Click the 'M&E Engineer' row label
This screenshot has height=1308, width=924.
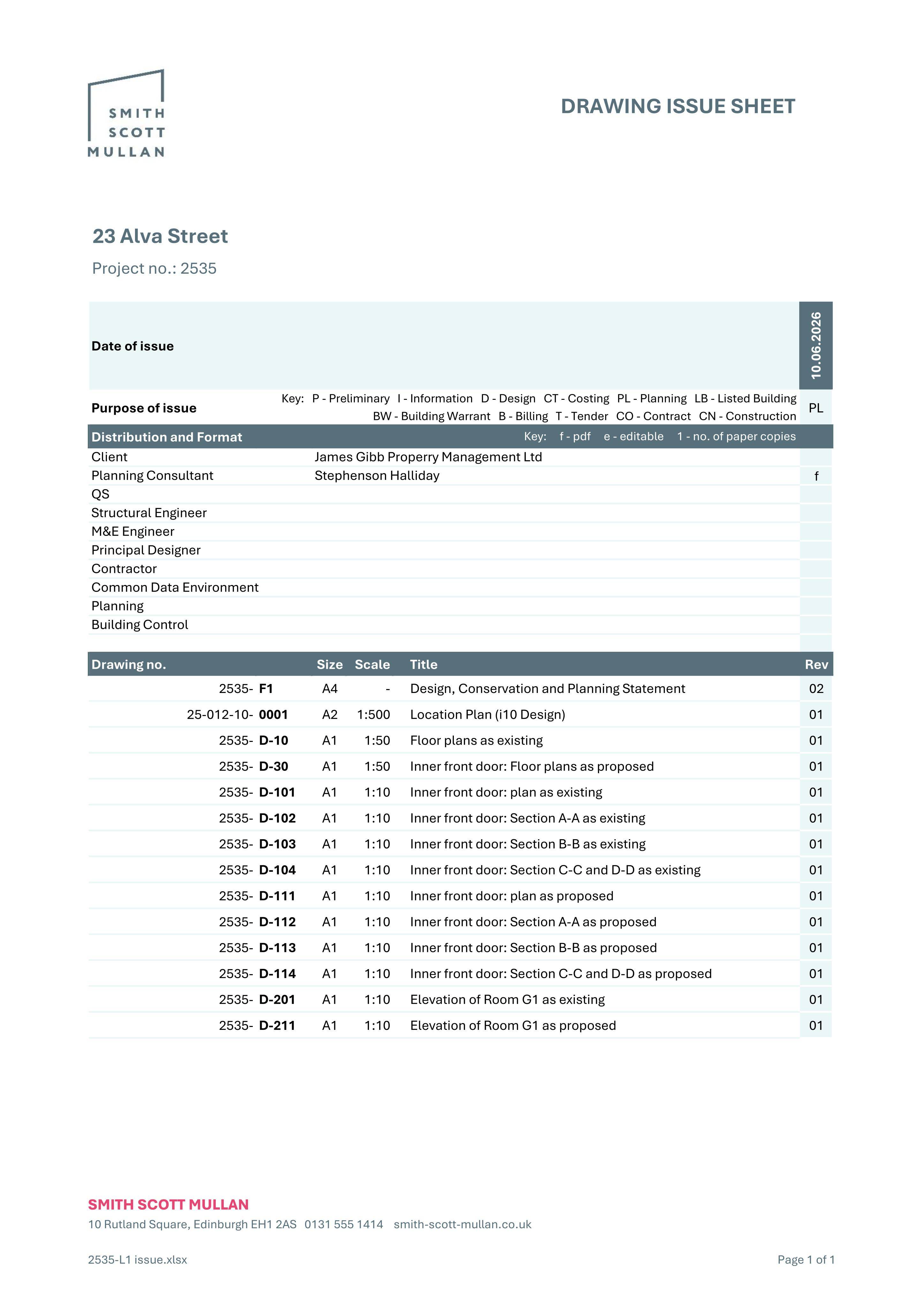pos(133,531)
